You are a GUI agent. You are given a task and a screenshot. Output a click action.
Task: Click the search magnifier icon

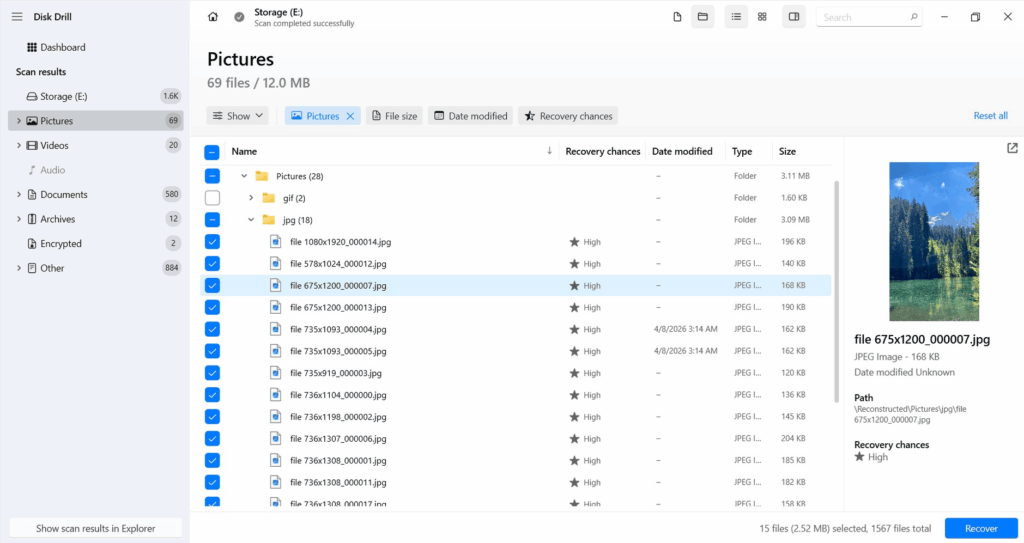[x=914, y=17]
